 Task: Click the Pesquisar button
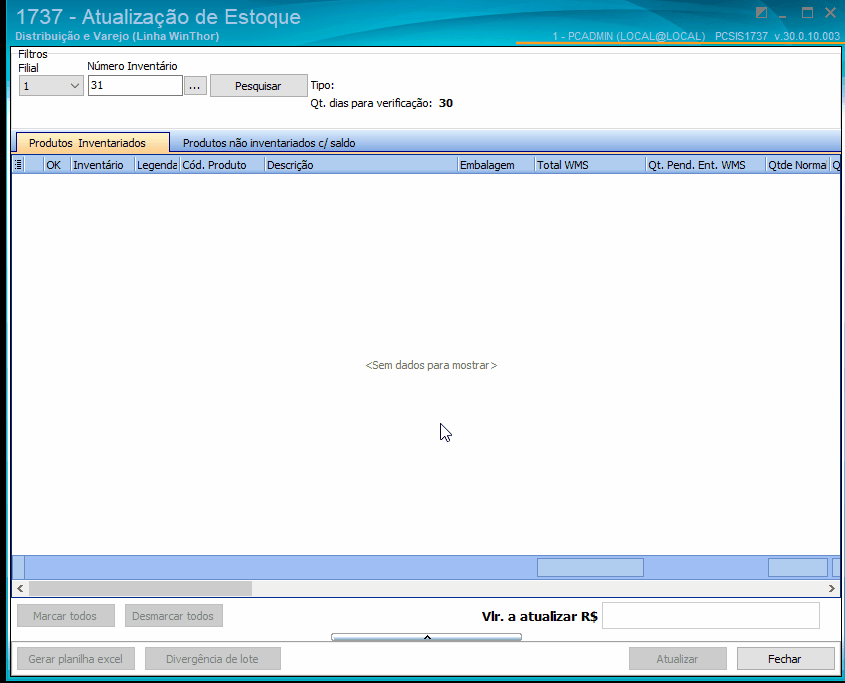pos(258,86)
